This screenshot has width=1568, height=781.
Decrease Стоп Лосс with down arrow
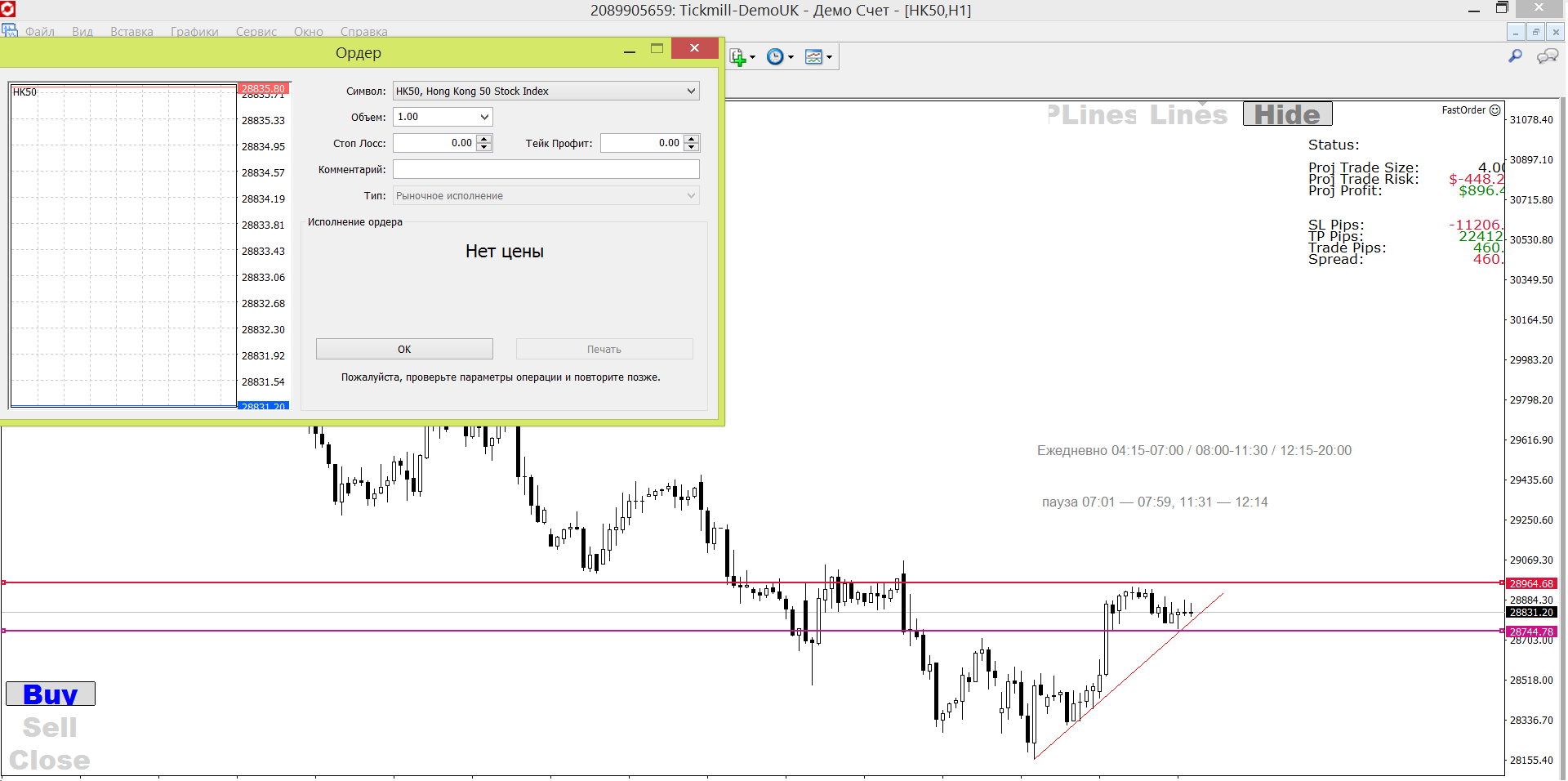click(484, 147)
